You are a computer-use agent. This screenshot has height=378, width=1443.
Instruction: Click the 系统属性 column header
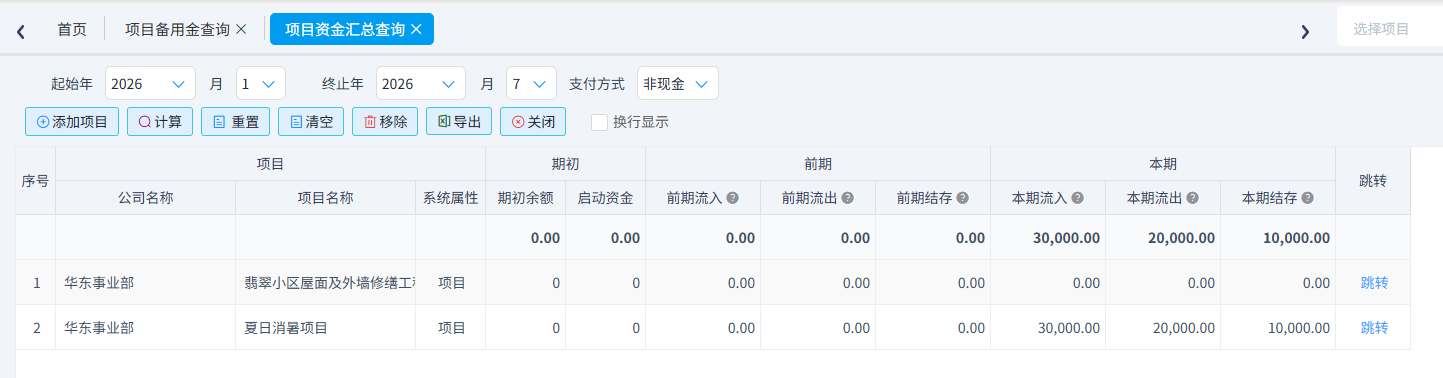click(x=451, y=198)
